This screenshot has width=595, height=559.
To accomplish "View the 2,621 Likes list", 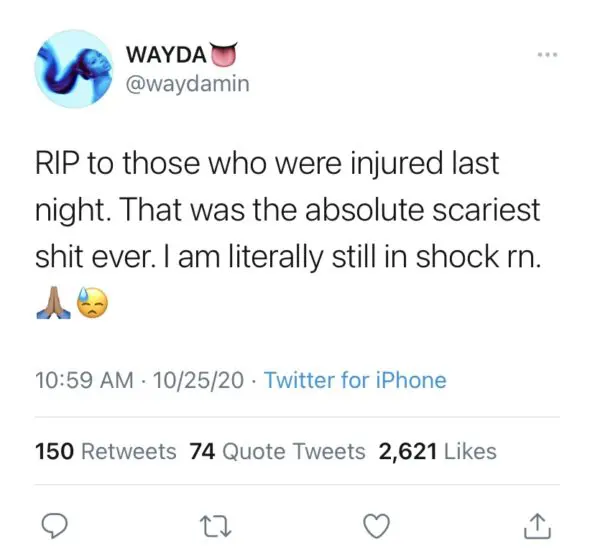I will [438, 451].
